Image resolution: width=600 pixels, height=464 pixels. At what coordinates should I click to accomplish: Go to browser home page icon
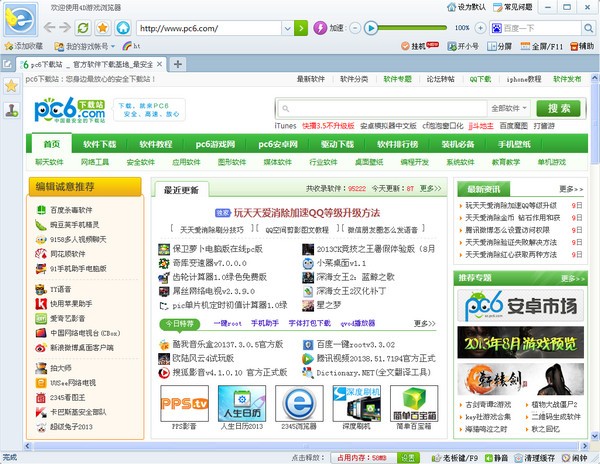[x=123, y=28]
